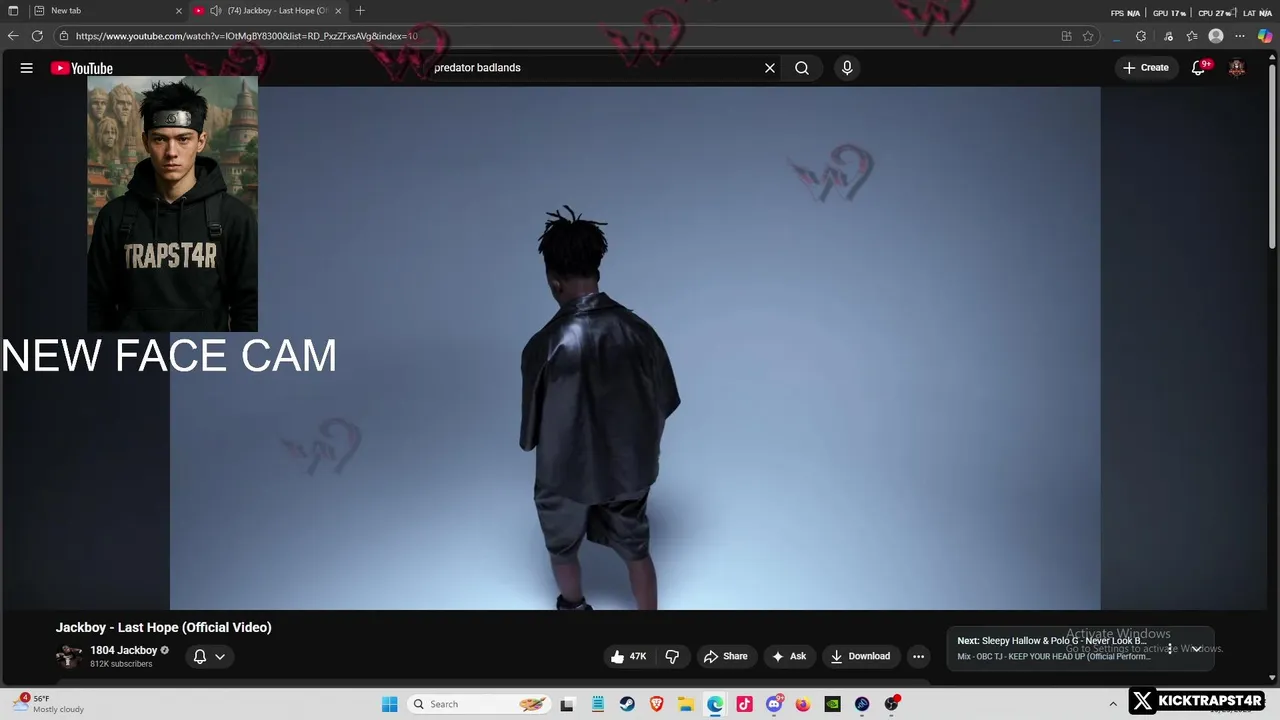Click the URL address bar
This screenshot has height=720, width=1280.
[x=560, y=36]
